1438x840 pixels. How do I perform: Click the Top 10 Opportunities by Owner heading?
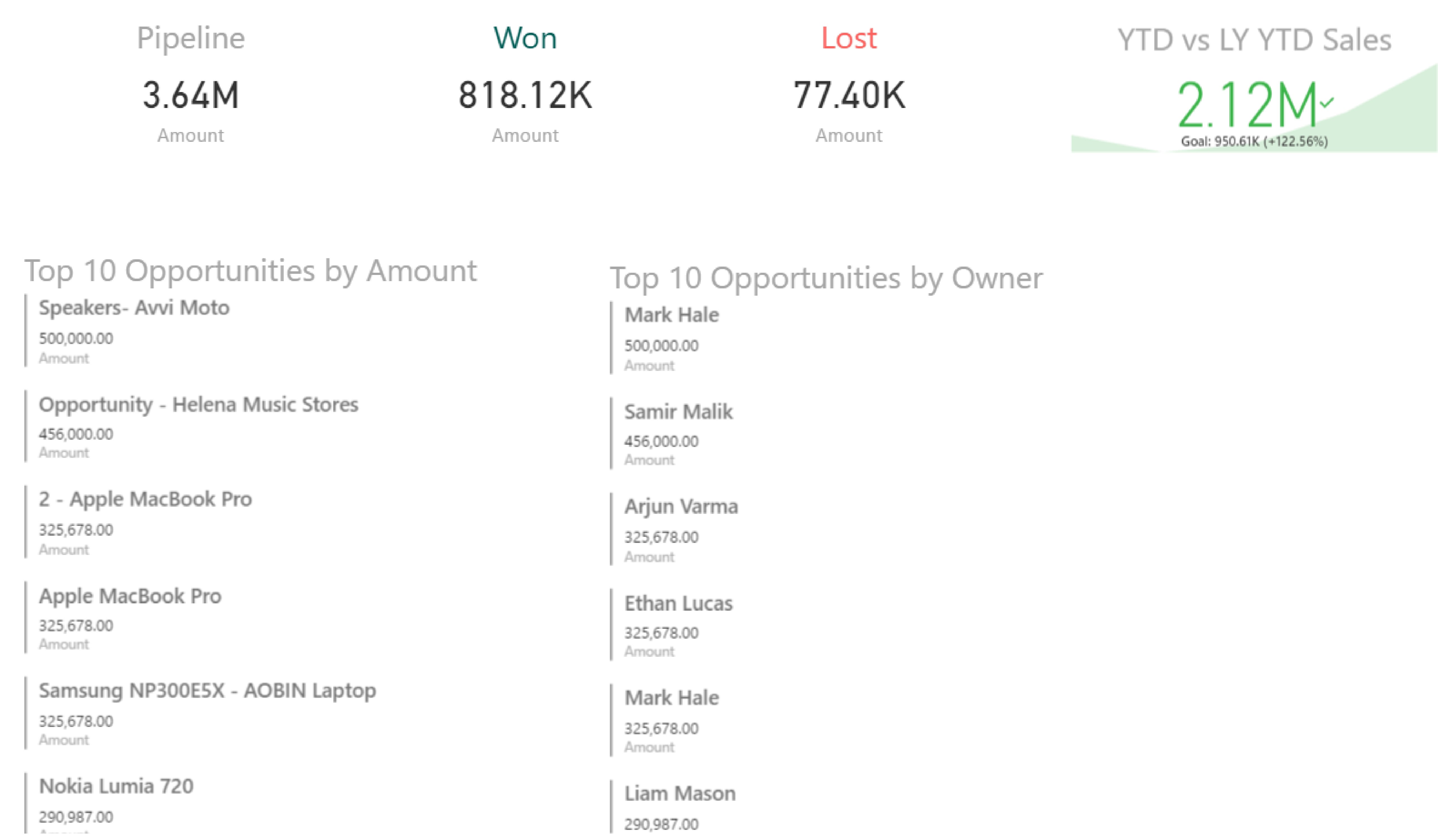(x=826, y=278)
